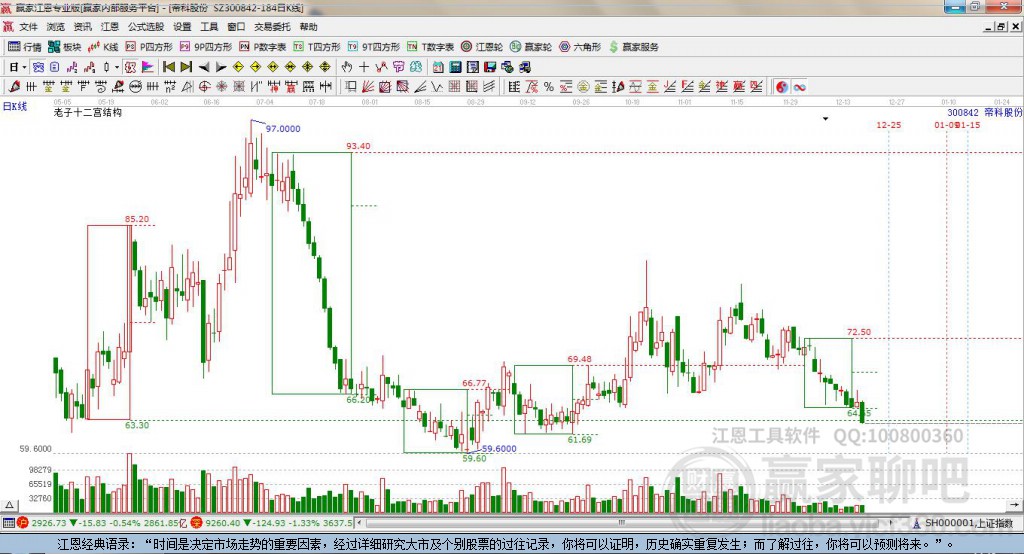1024x554 pixels.
Task: Click the 300842 stock code
Action: 963,112
